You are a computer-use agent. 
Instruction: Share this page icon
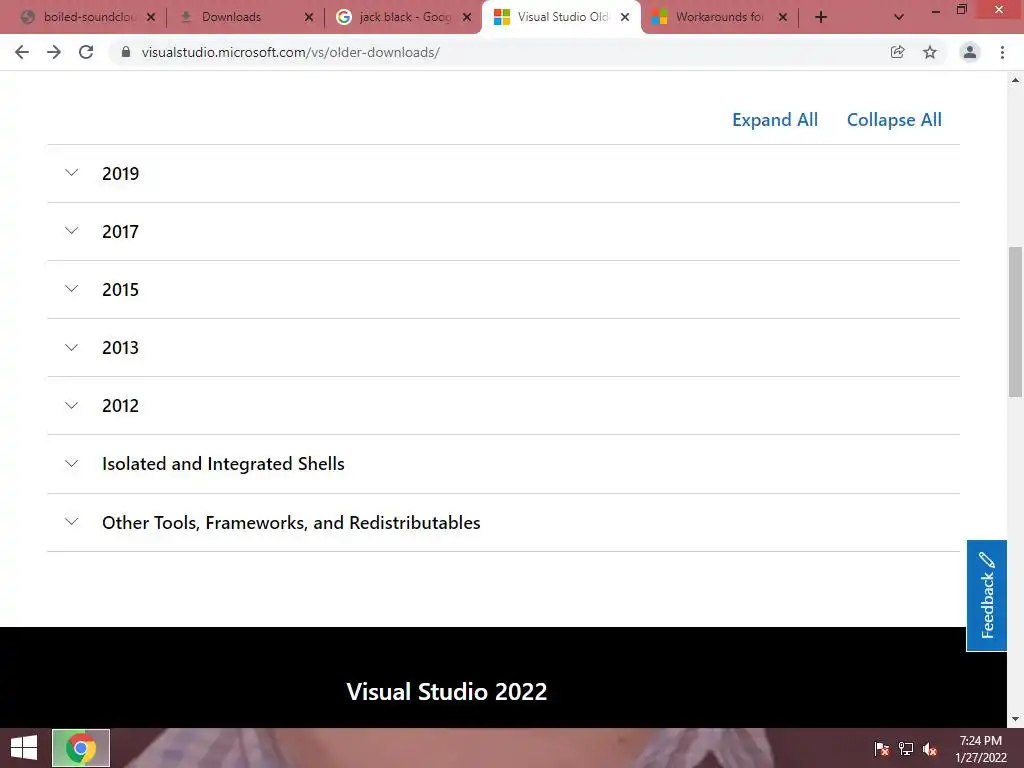897,52
